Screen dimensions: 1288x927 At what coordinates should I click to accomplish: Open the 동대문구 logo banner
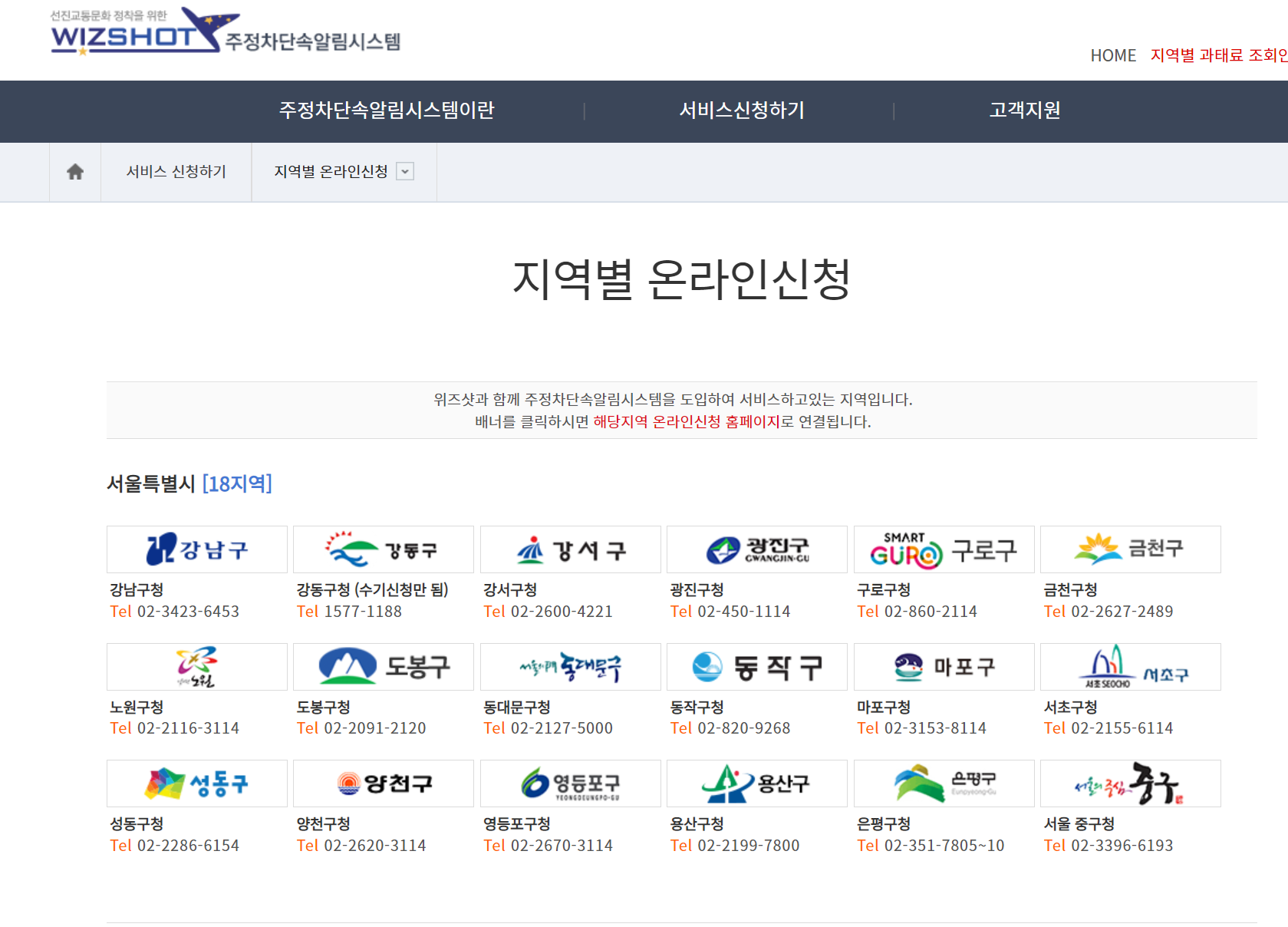tap(571, 667)
